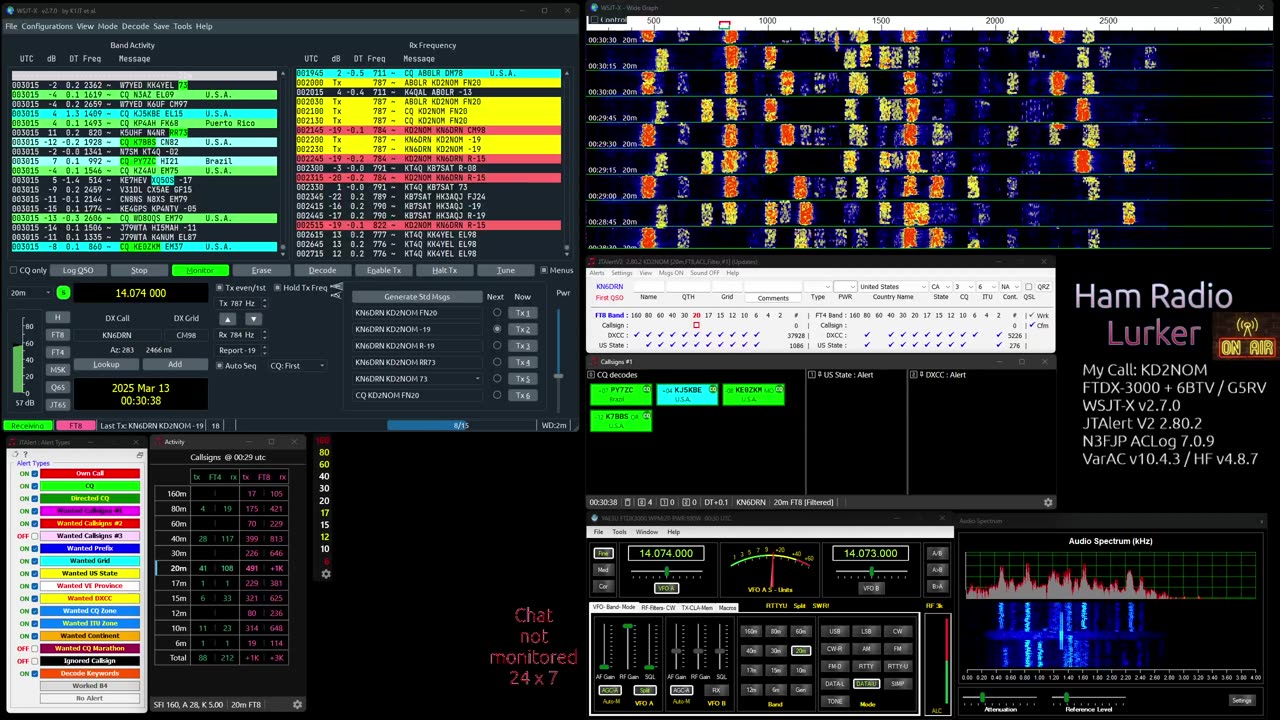Disable the Own Call alert checkbox
The image size is (1280, 720).
35,474
